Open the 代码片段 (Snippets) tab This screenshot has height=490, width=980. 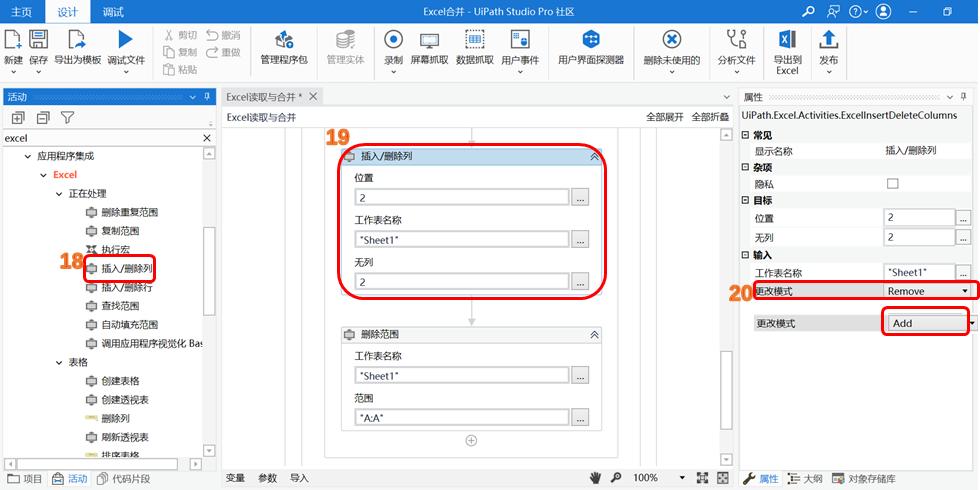[124, 479]
